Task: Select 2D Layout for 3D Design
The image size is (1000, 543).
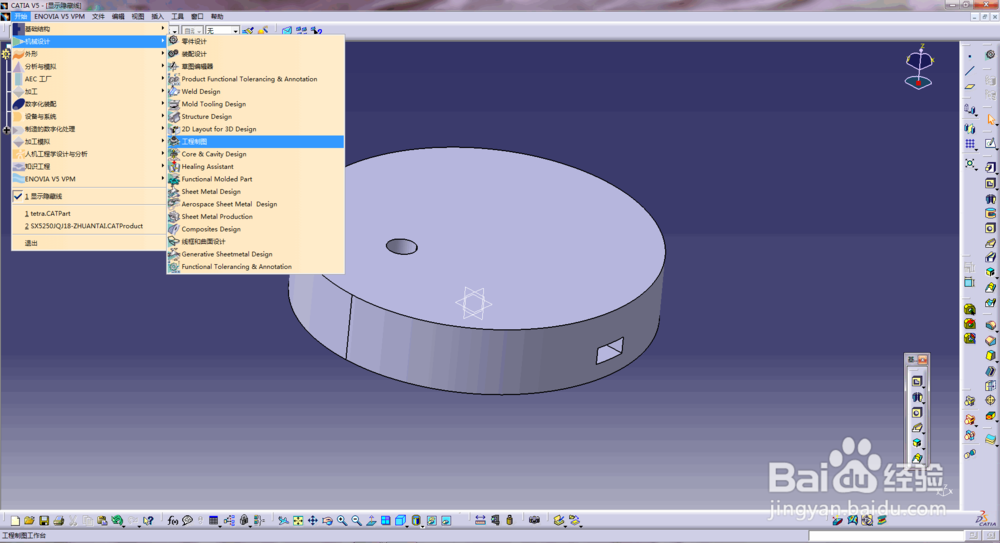Action: [256, 129]
